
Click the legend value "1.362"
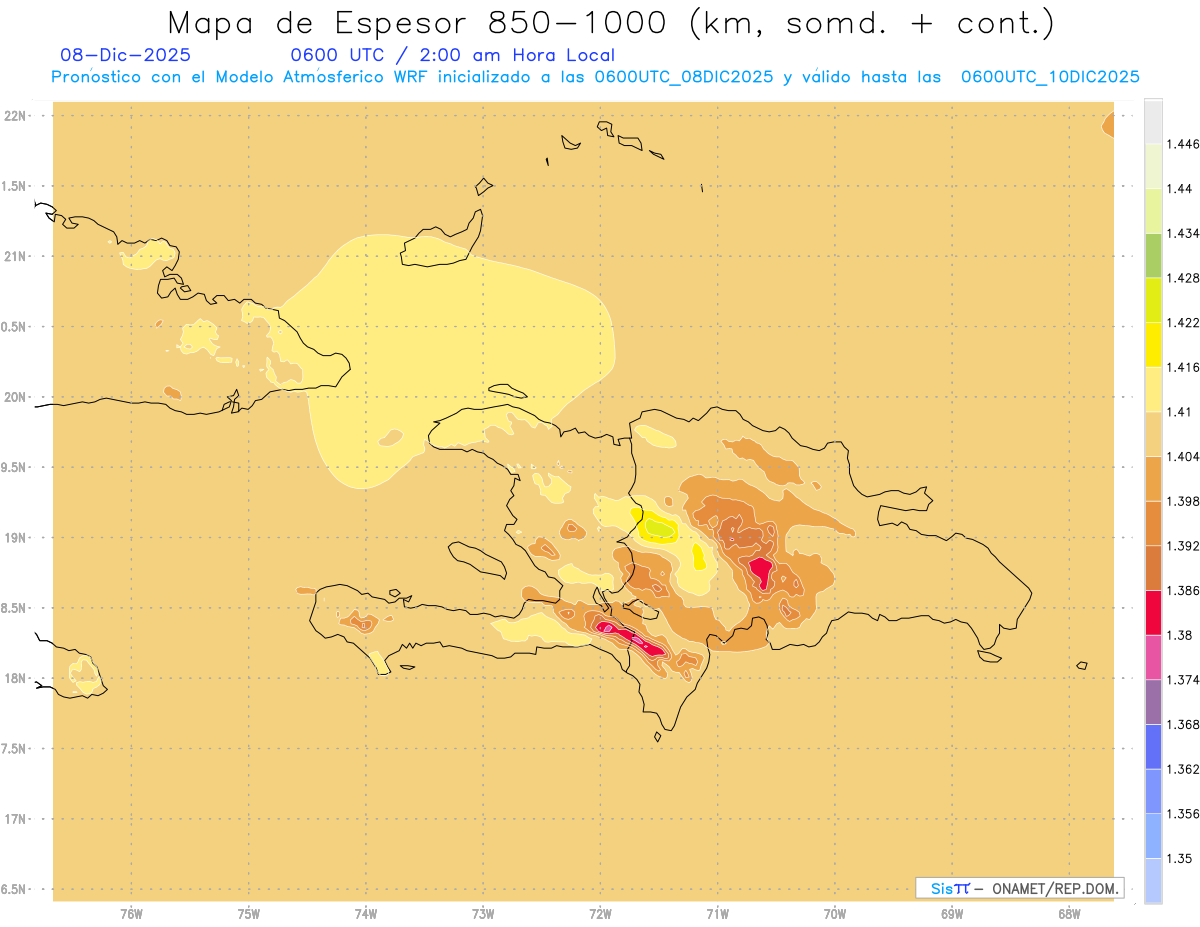(1184, 769)
